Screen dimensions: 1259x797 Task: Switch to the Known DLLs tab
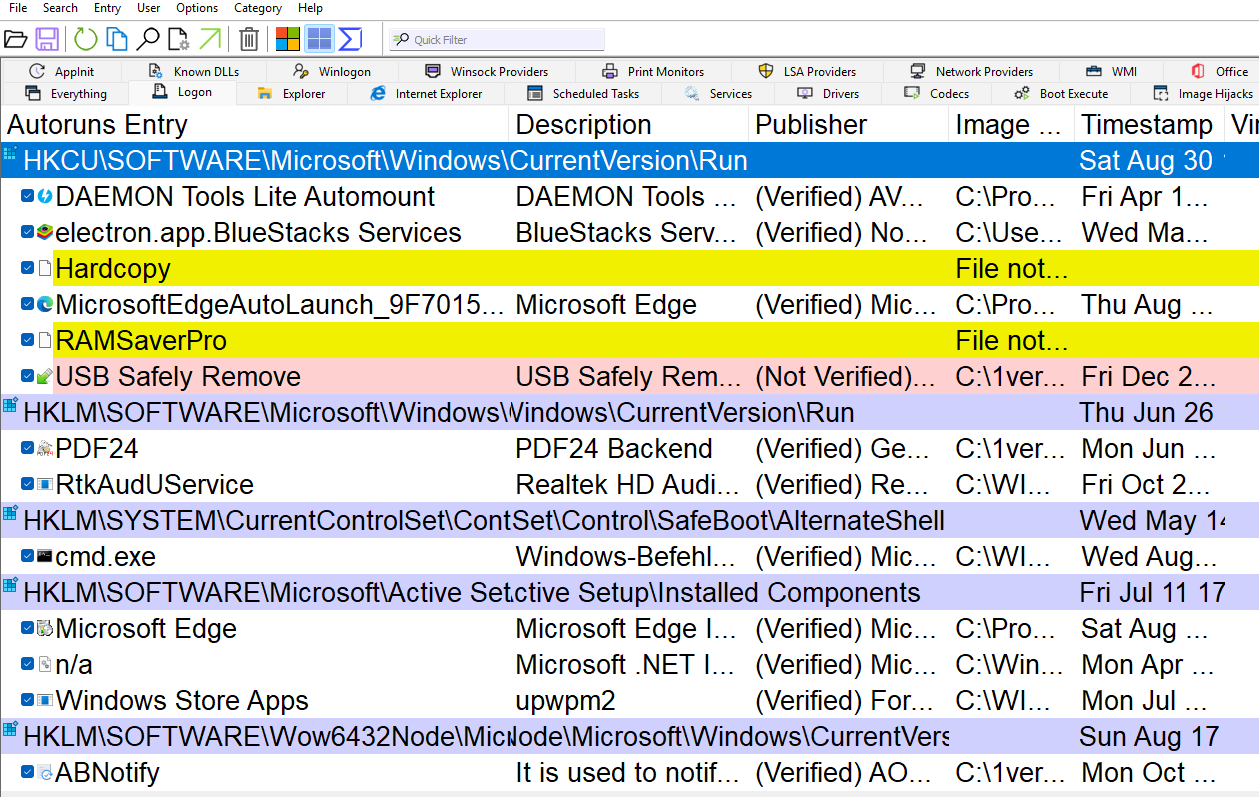point(194,72)
